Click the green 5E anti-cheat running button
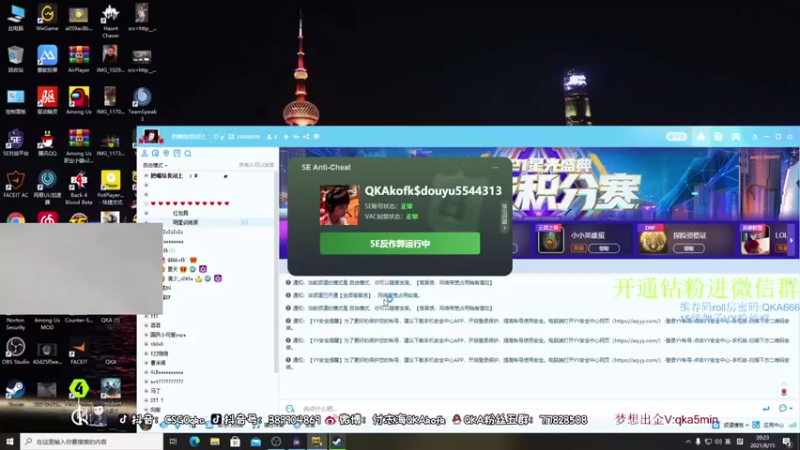Screen dimensions: 800x450 [x=399, y=244]
